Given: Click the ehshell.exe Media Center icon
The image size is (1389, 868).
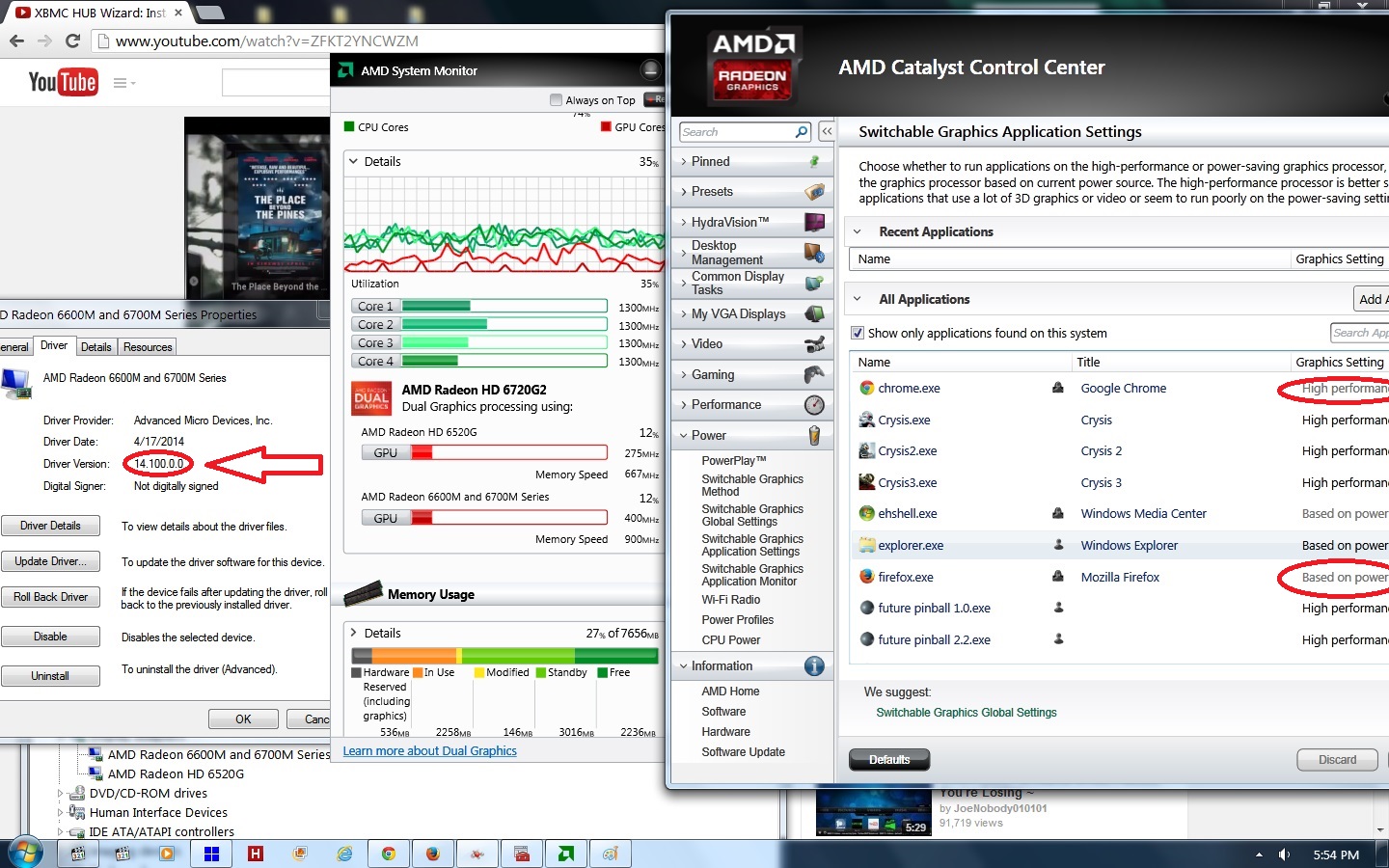Looking at the screenshot, I should coord(866,514).
